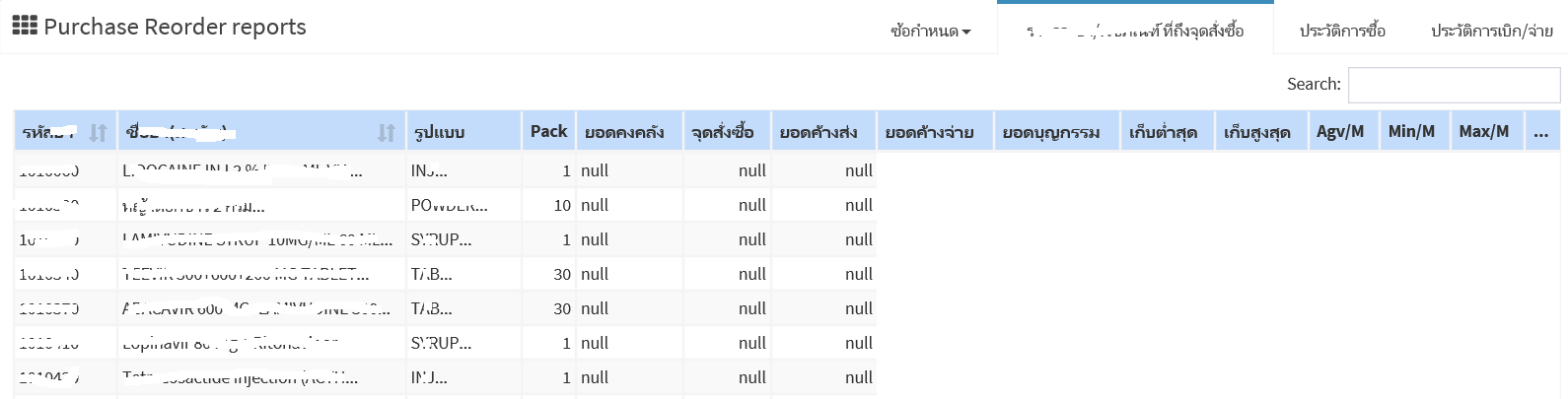Image resolution: width=1568 pixels, height=399 pixels.
Task: Click the Agv/M column header
Action: (x=1340, y=131)
